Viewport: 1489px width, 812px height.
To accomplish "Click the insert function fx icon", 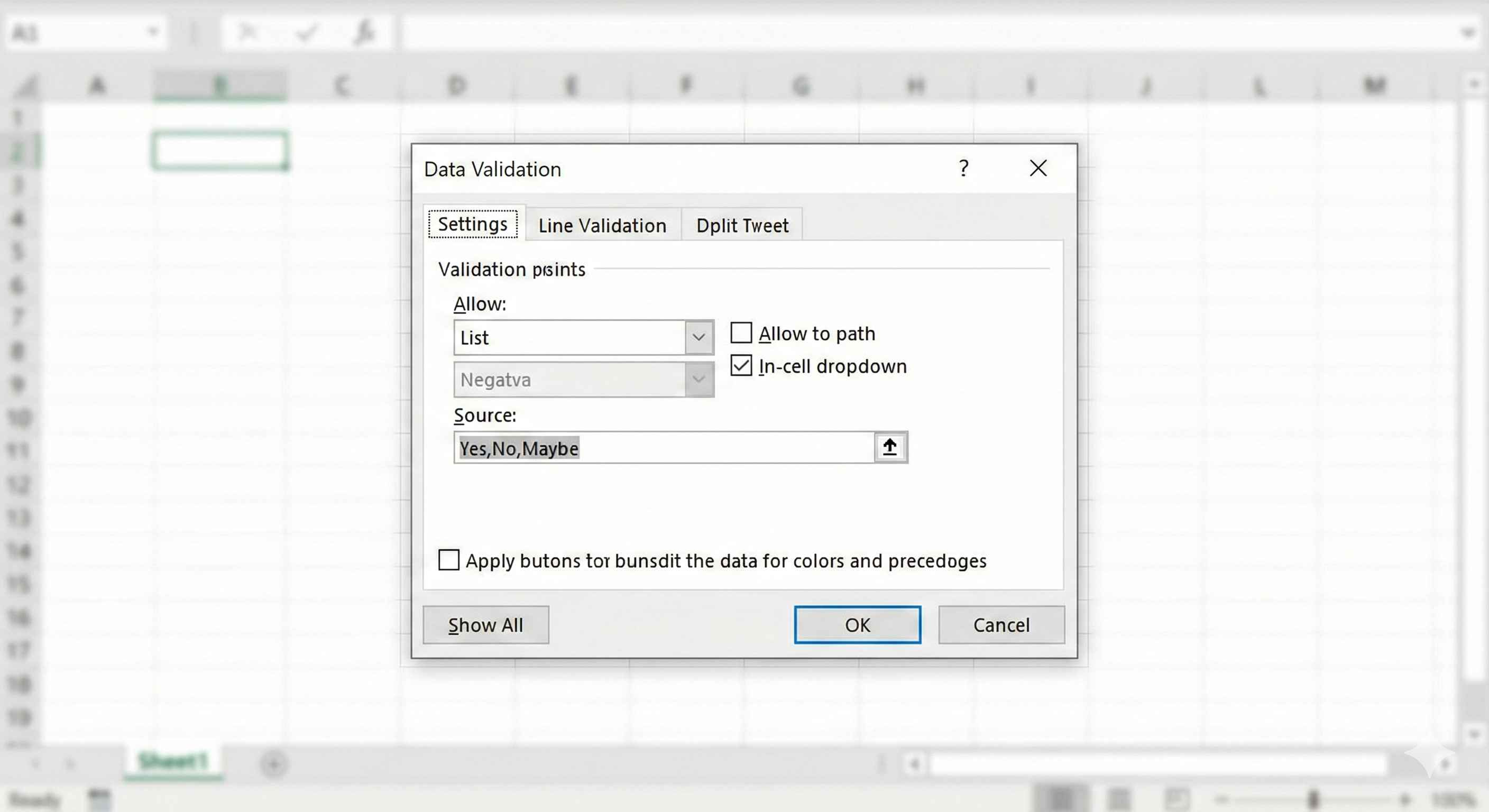I will (364, 32).
